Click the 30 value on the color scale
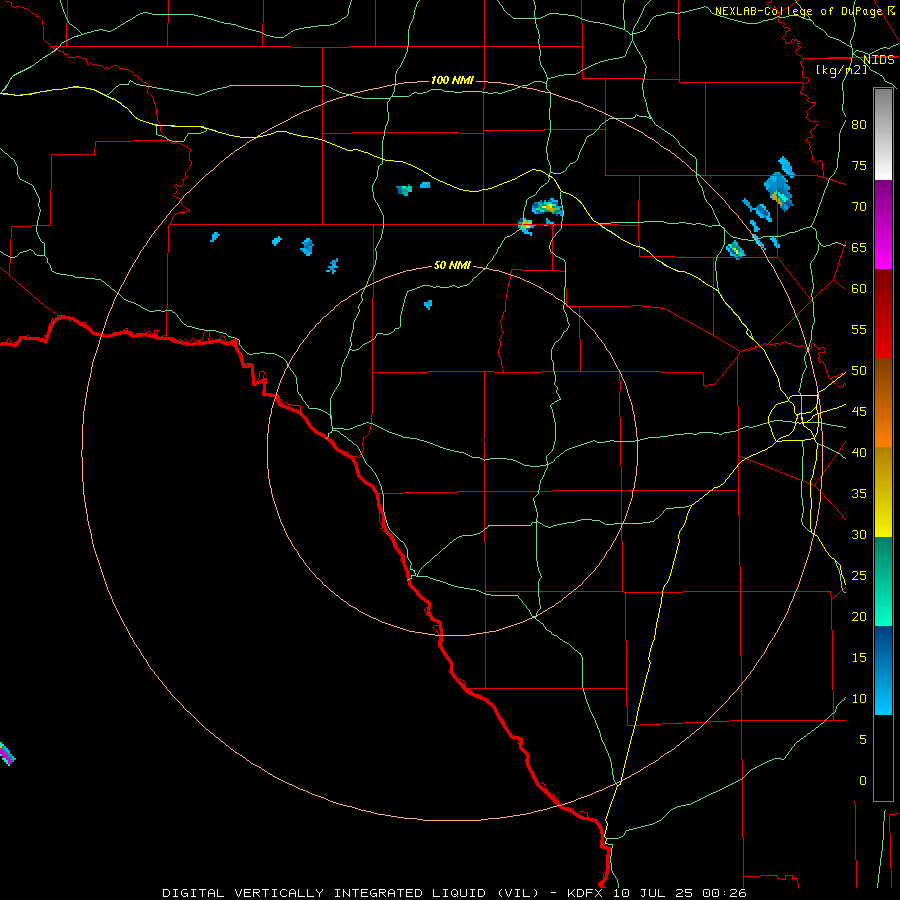The width and height of the screenshot is (900, 900). (859, 534)
